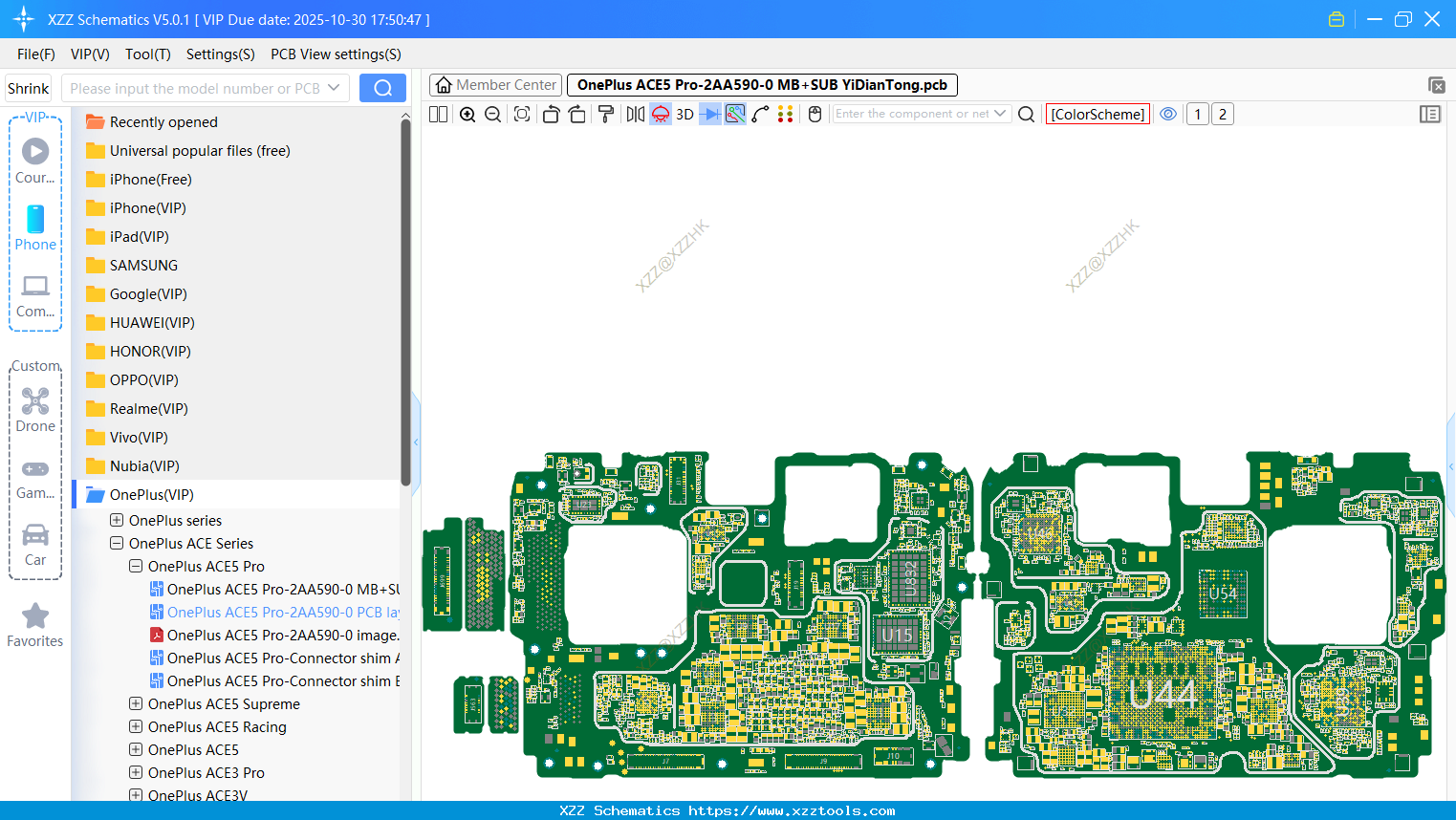Collapse the OnePlus ACE5 Pro node
Image resolution: width=1456 pixels, height=820 pixels.
tap(136, 566)
